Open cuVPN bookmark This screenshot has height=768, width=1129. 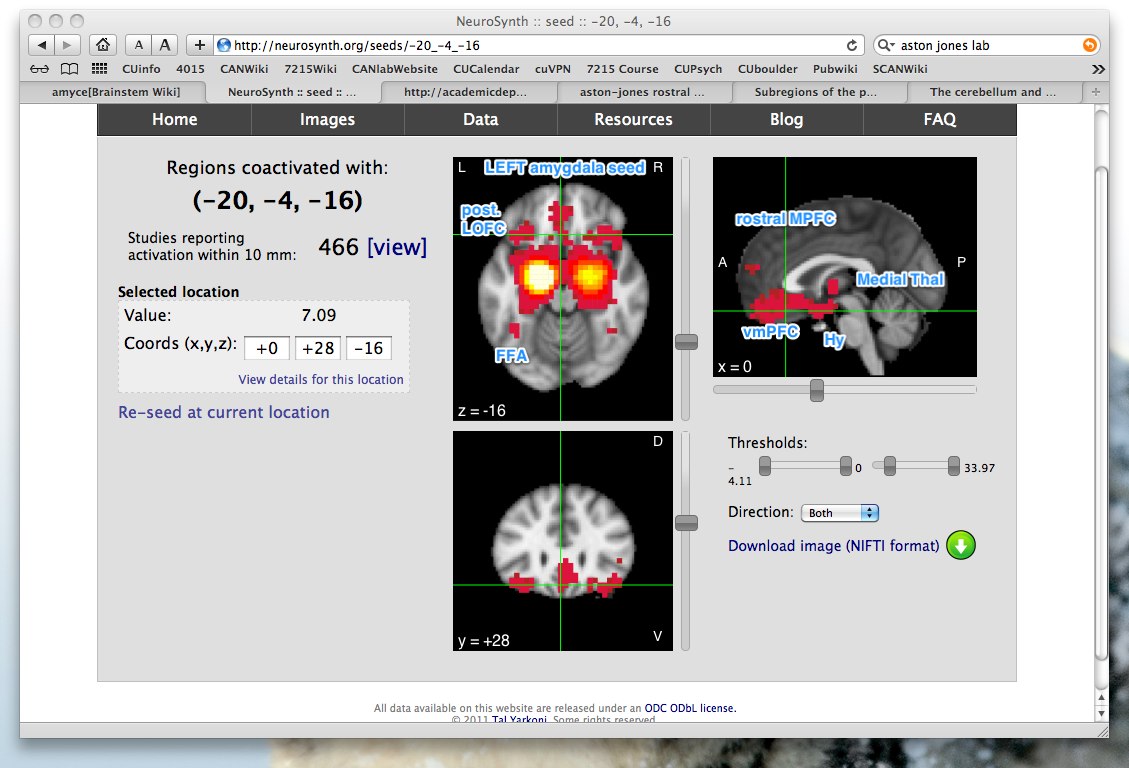click(553, 69)
